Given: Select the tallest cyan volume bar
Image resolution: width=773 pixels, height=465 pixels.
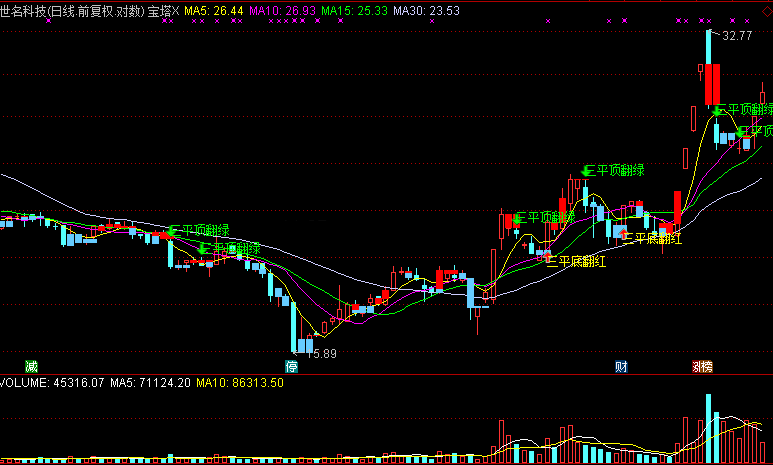Looking at the screenshot, I should 709,428.
